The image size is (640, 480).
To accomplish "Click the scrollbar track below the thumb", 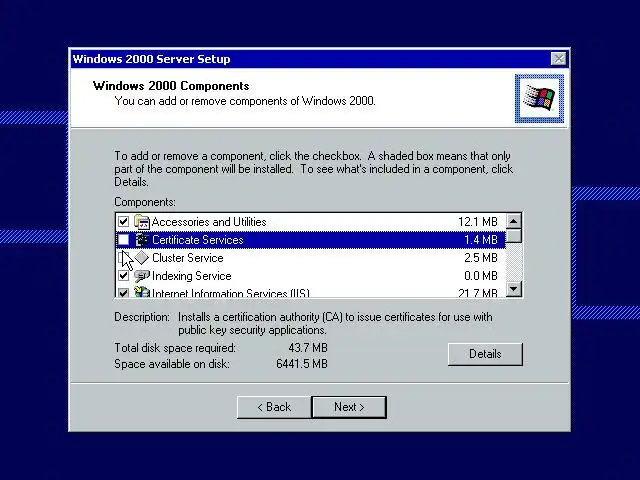I will point(513,262).
